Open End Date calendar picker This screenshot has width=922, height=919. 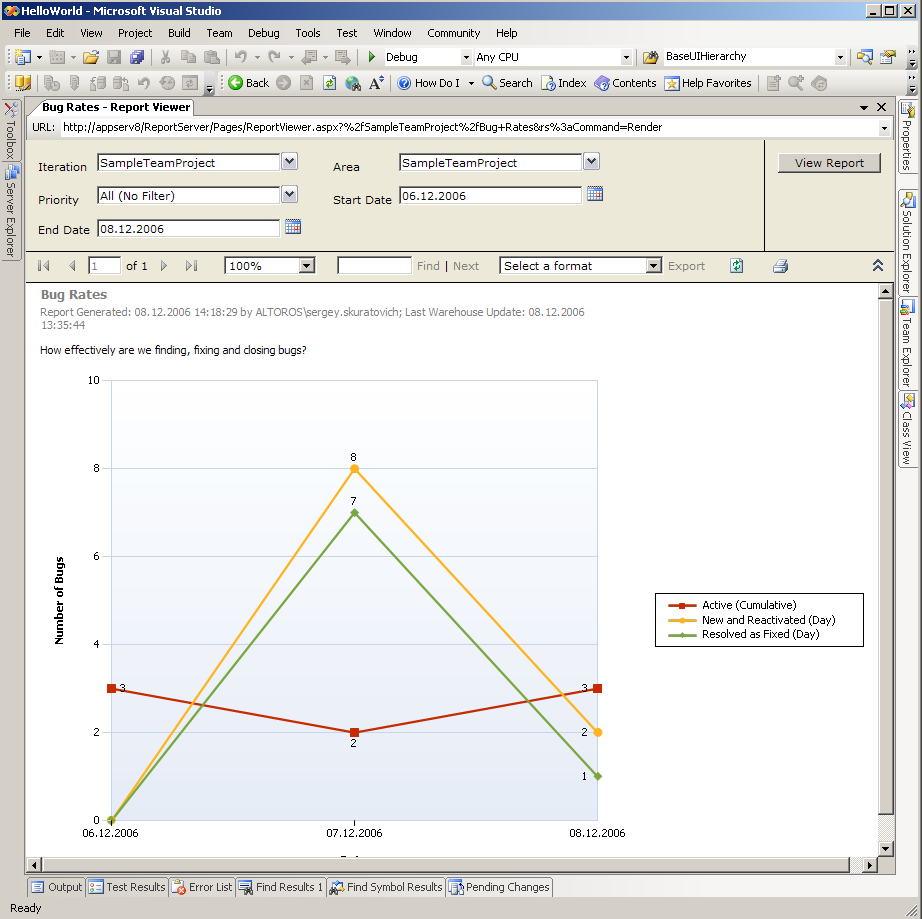pyautogui.click(x=292, y=227)
